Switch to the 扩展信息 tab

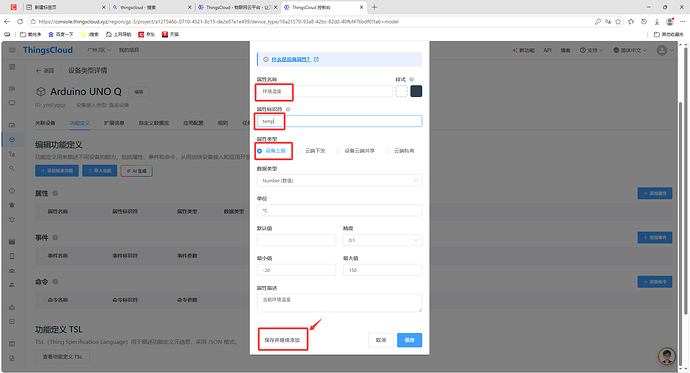[114, 123]
